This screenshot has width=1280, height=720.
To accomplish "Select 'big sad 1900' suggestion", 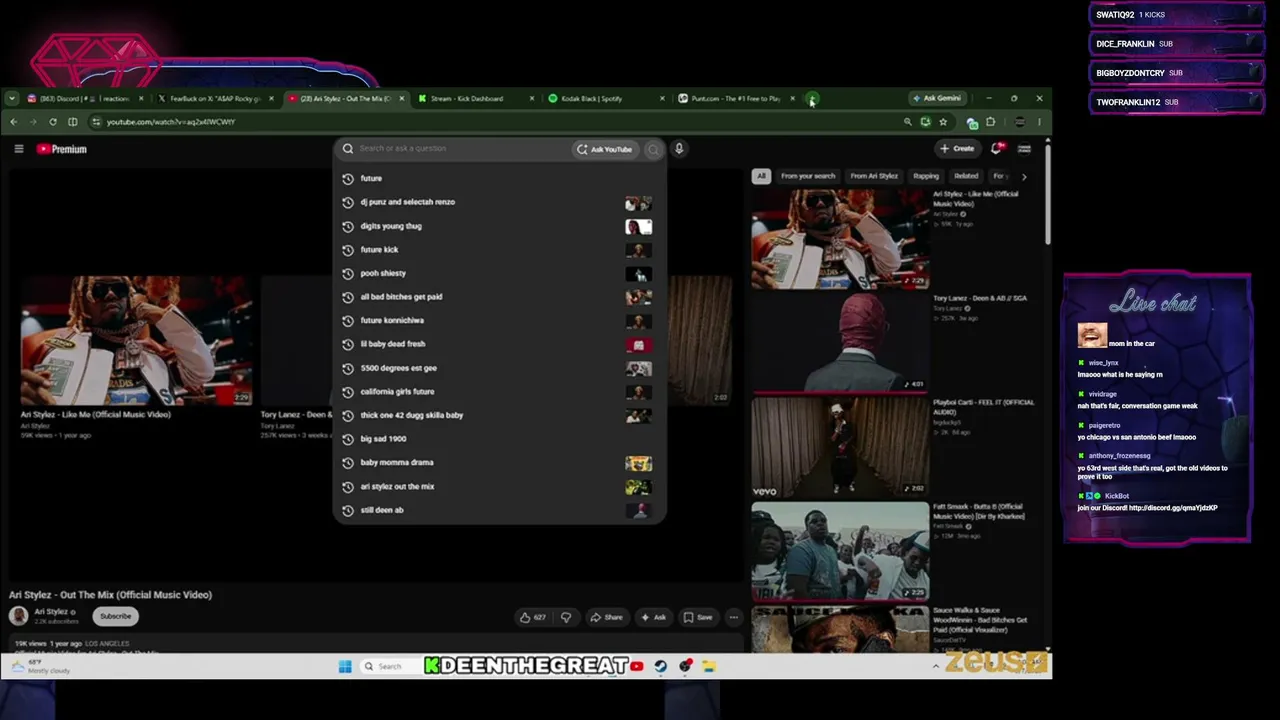I will point(499,439).
